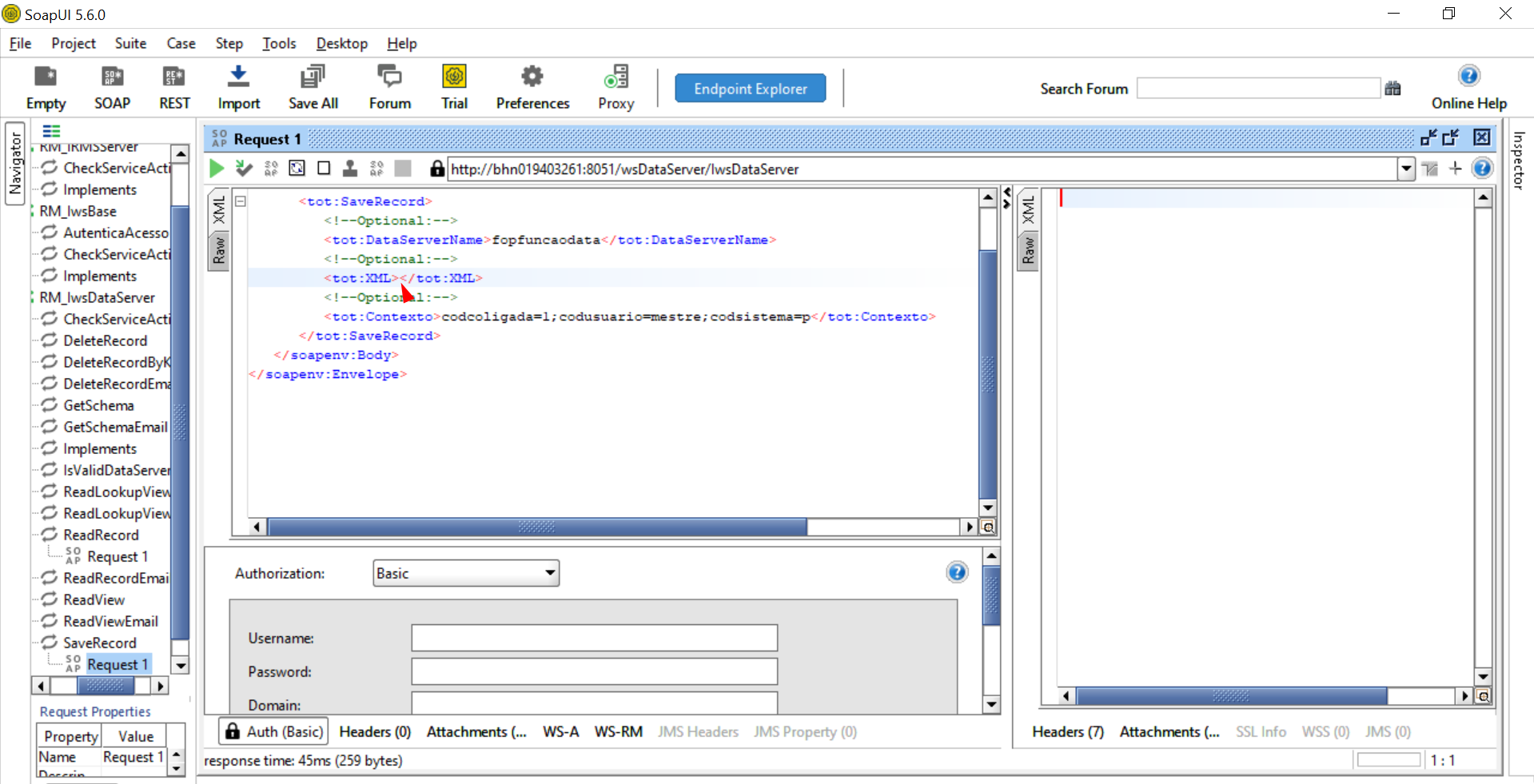Submit the request with the green play arrow
Image resolution: width=1534 pixels, height=784 pixels.
point(217,169)
